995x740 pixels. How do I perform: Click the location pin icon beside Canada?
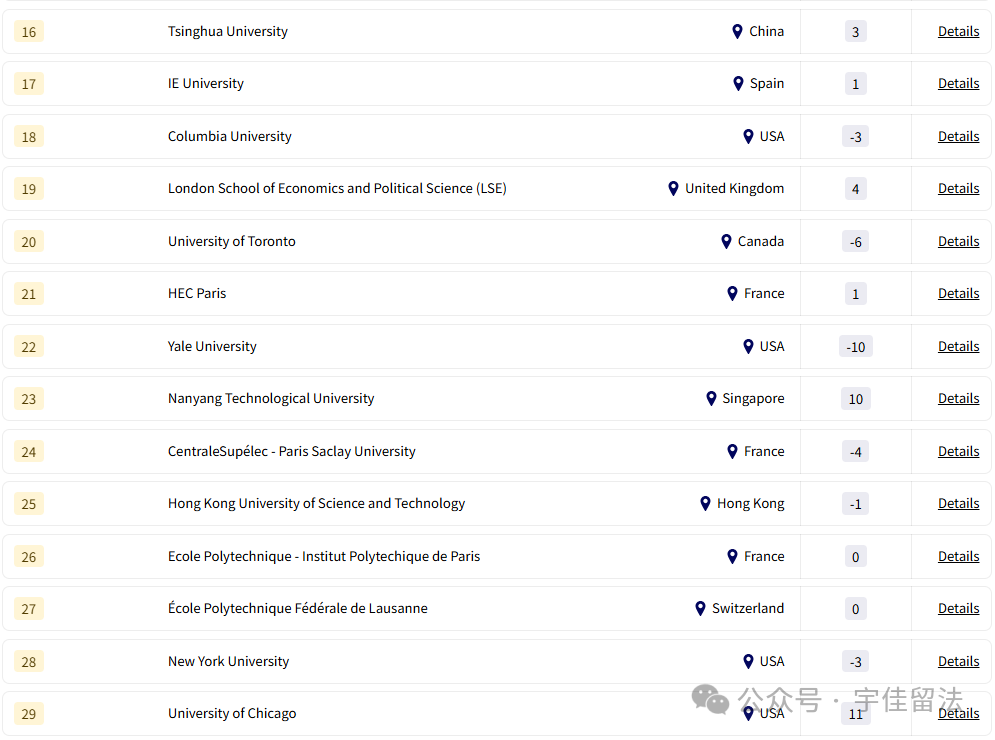(727, 241)
